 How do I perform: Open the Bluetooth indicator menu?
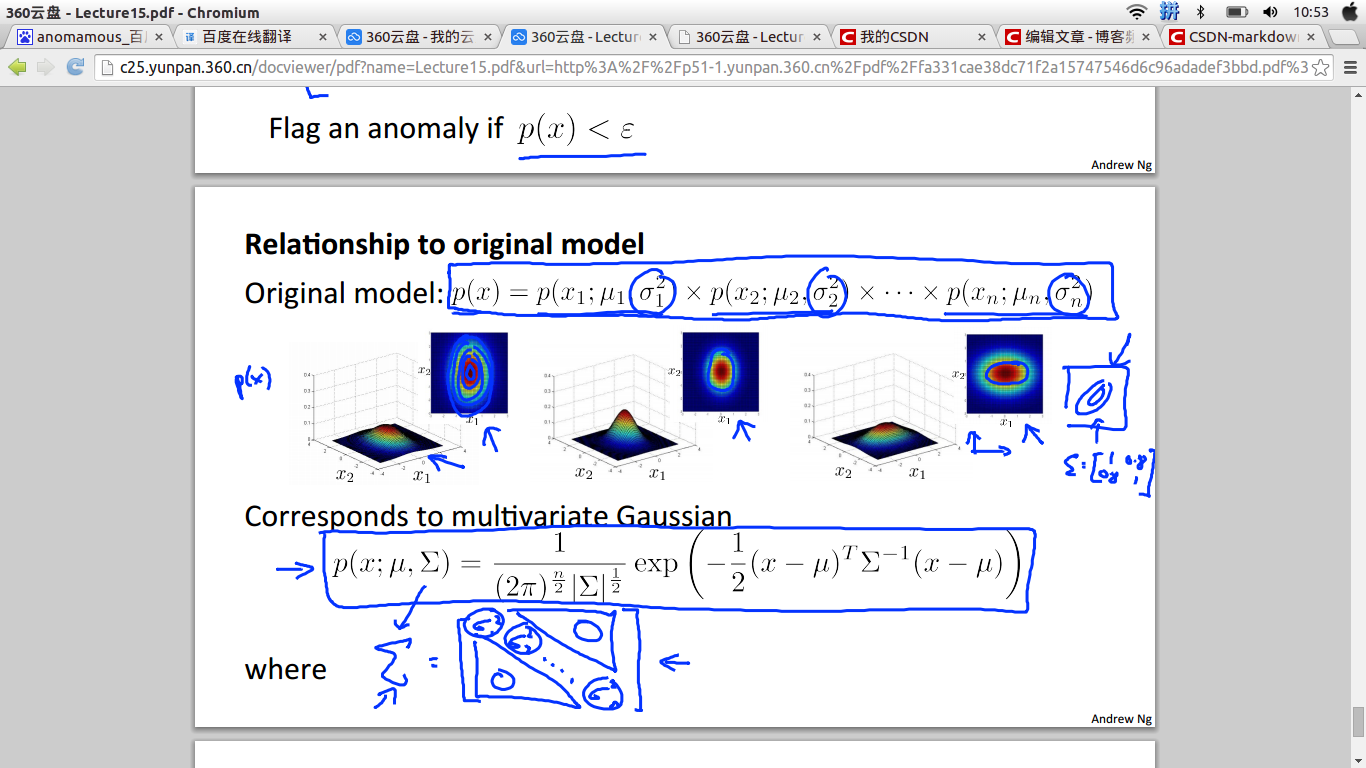click(1201, 12)
